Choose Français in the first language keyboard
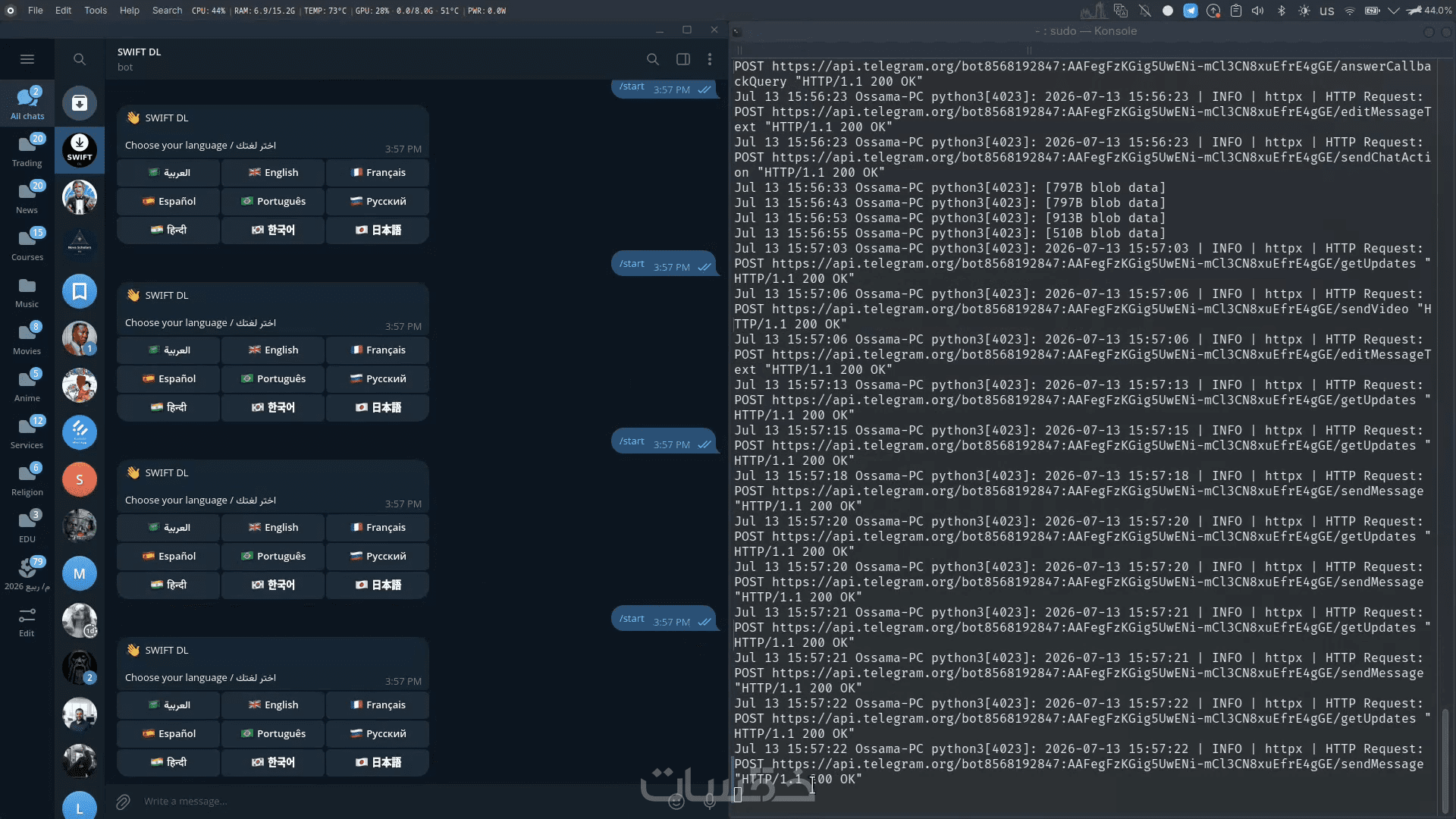Viewport: 1456px width, 819px height. (x=378, y=173)
